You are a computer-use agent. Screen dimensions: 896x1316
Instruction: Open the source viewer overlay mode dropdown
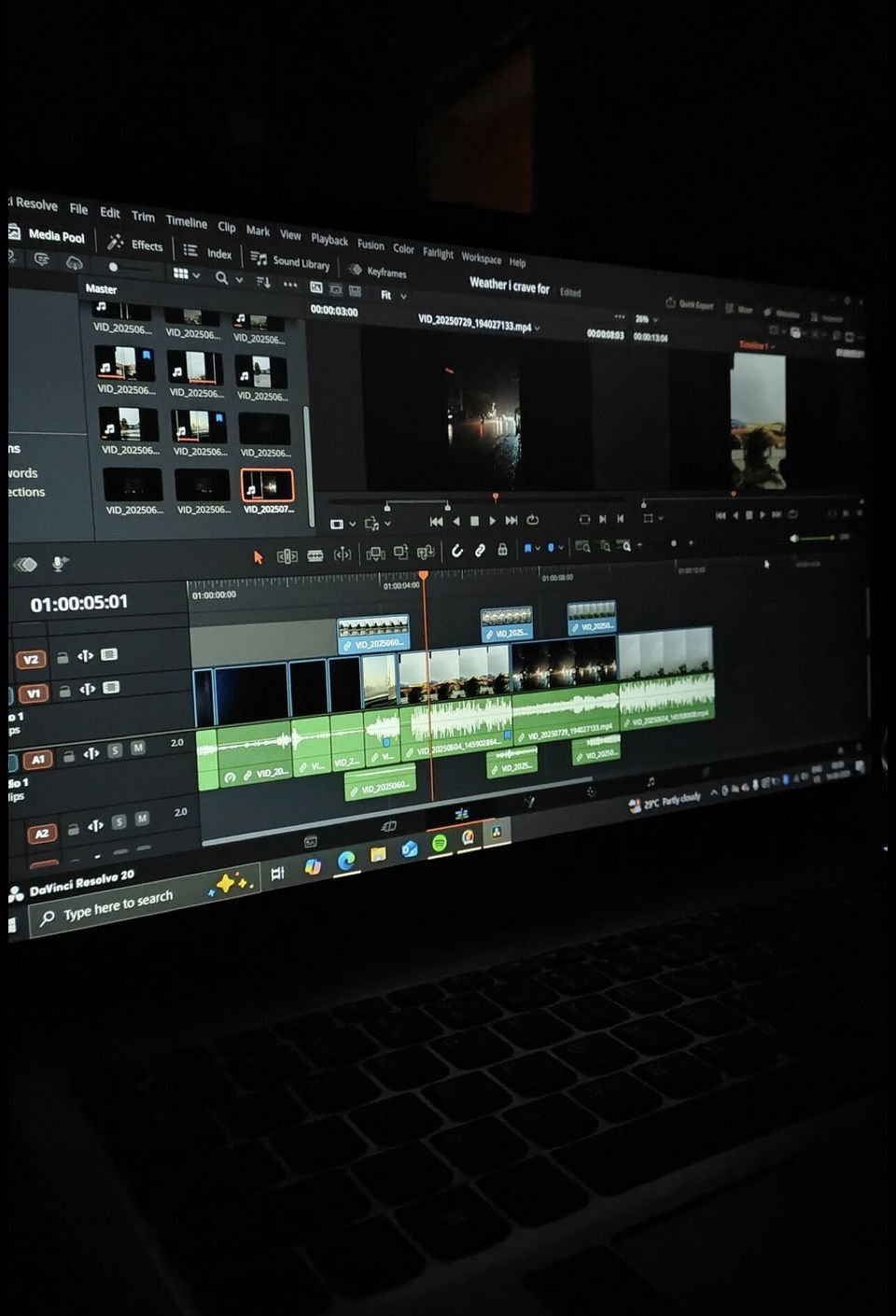click(x=343, y=525)
